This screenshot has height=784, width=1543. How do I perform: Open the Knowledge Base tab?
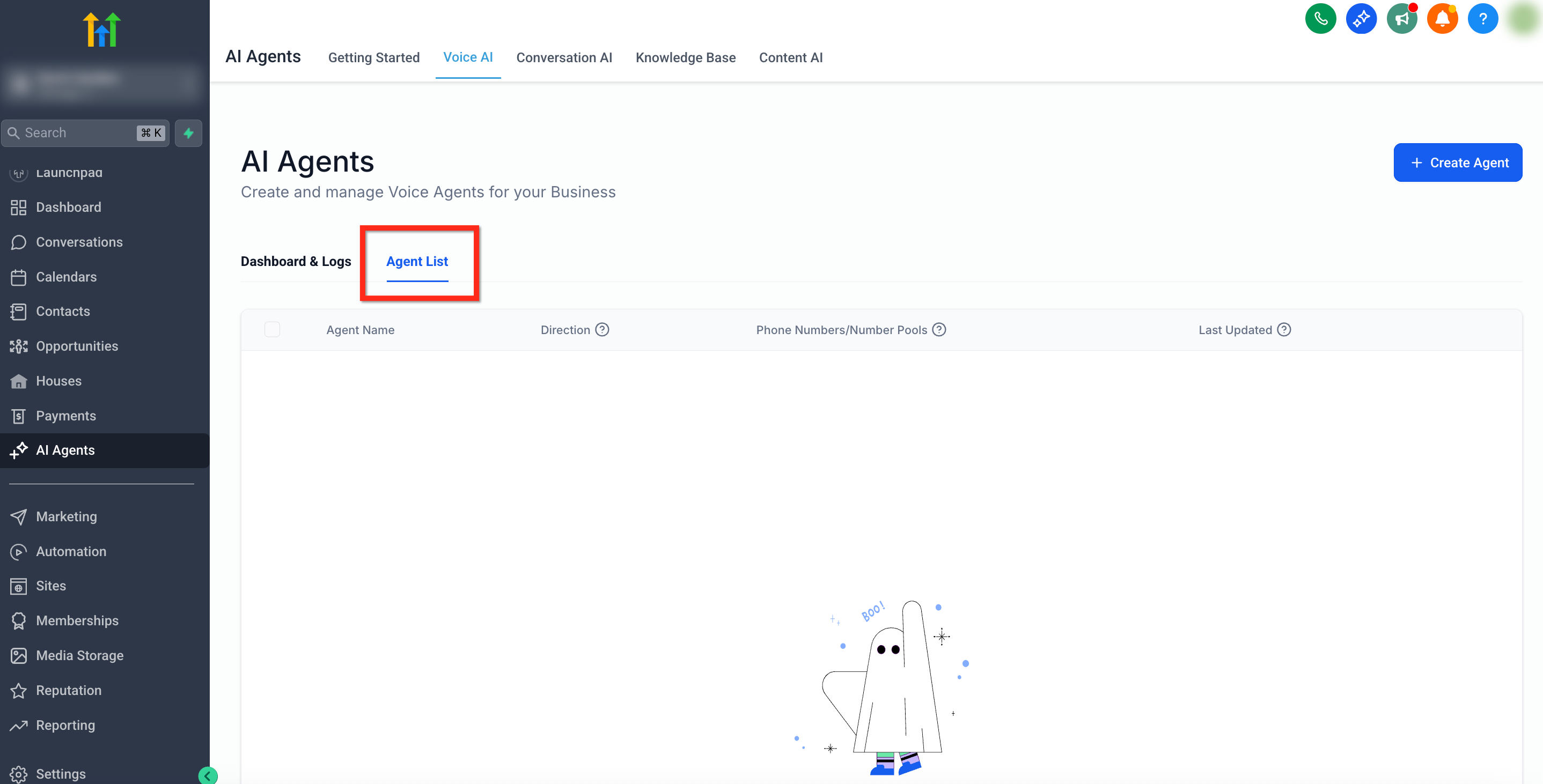(685, 57)
